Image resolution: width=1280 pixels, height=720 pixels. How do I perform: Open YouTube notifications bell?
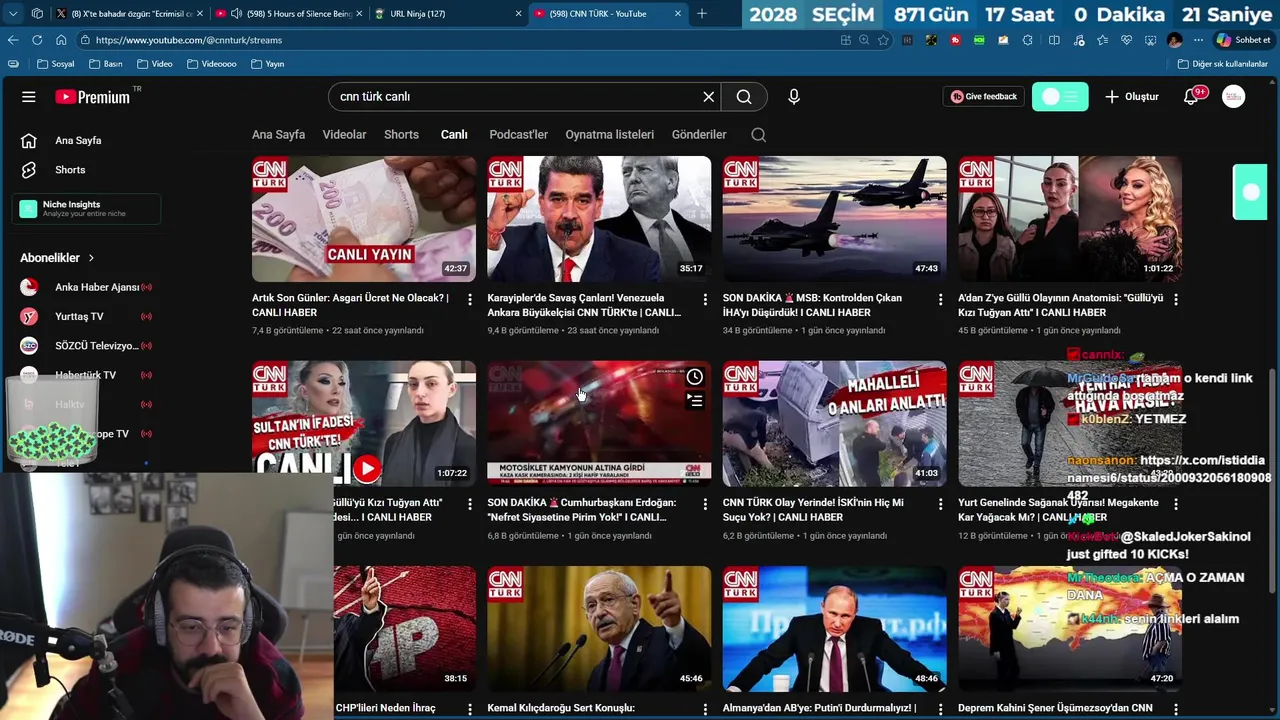1191,97
